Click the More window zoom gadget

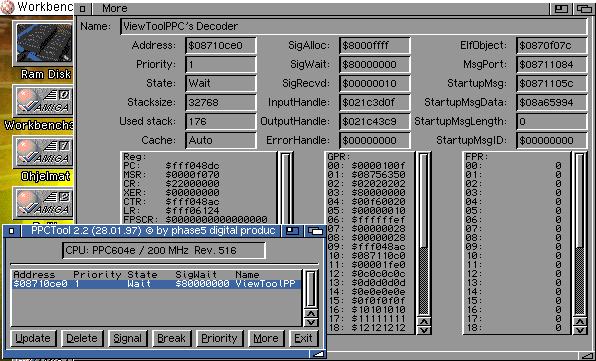[561, 8]
